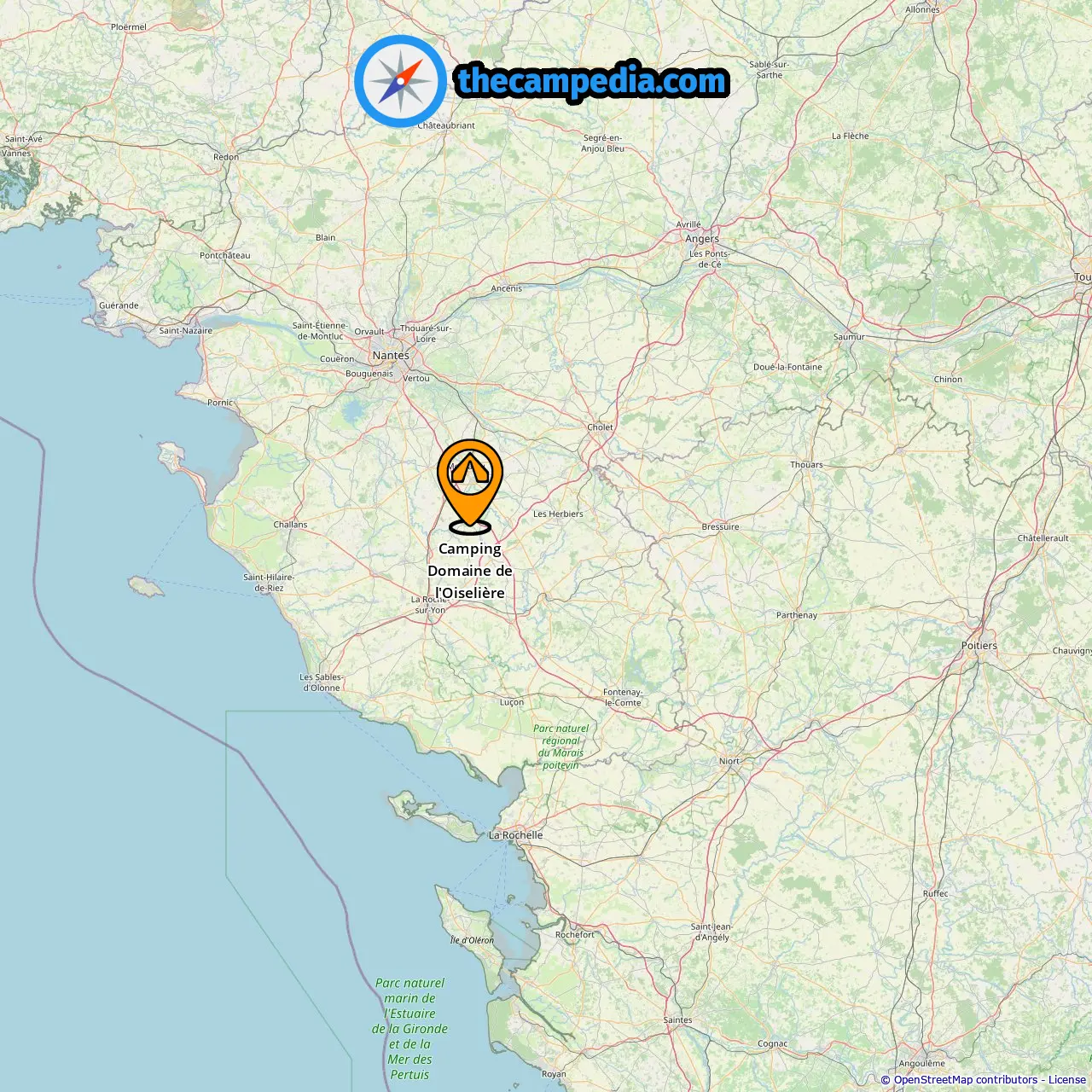Click the Parc naturel régional du Marais poitevin label
The height and width of the screenshot is (1092, 1092).
561,746
